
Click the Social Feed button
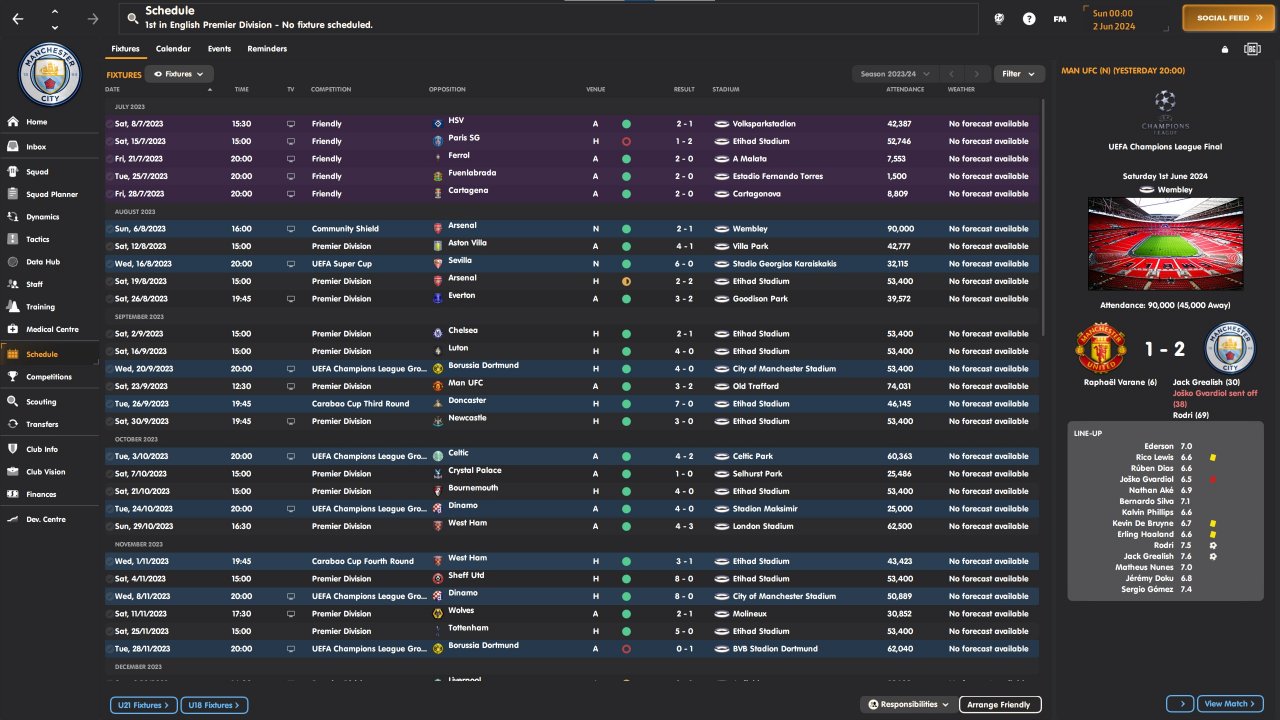(1230, 18)
